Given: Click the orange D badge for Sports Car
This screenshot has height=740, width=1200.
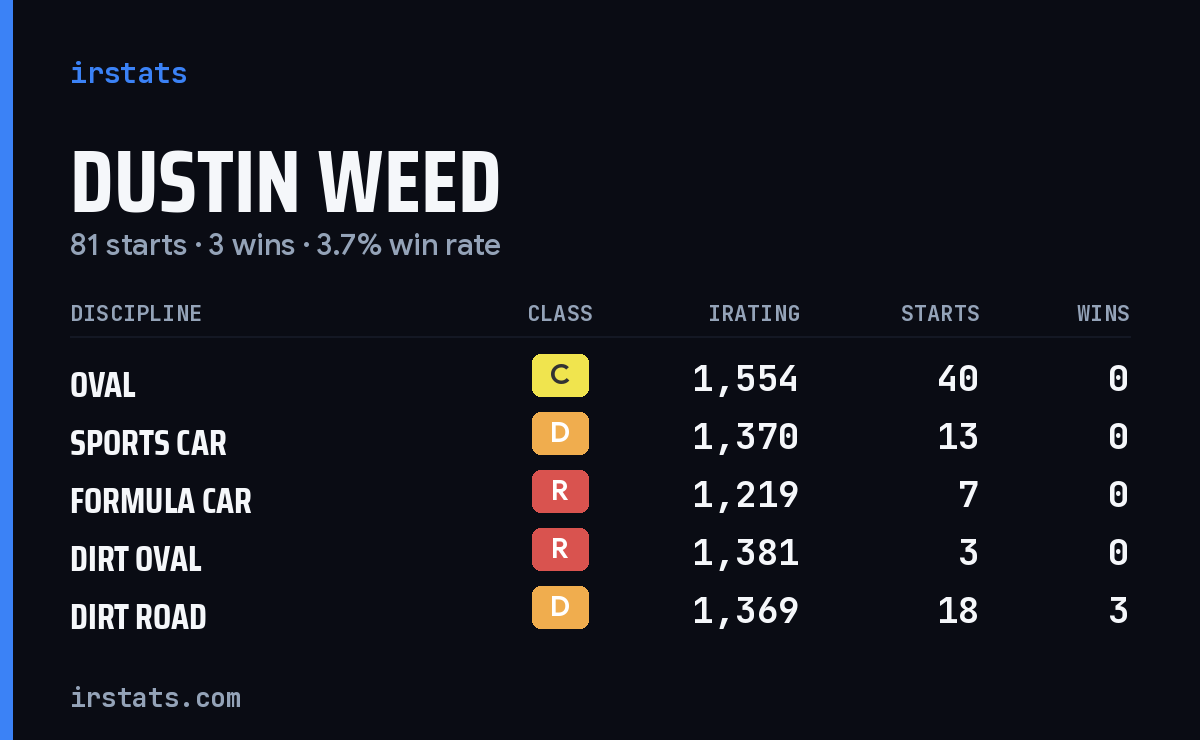Looking at the screenshot, I should pyautogui.click(x=560, y=434).
